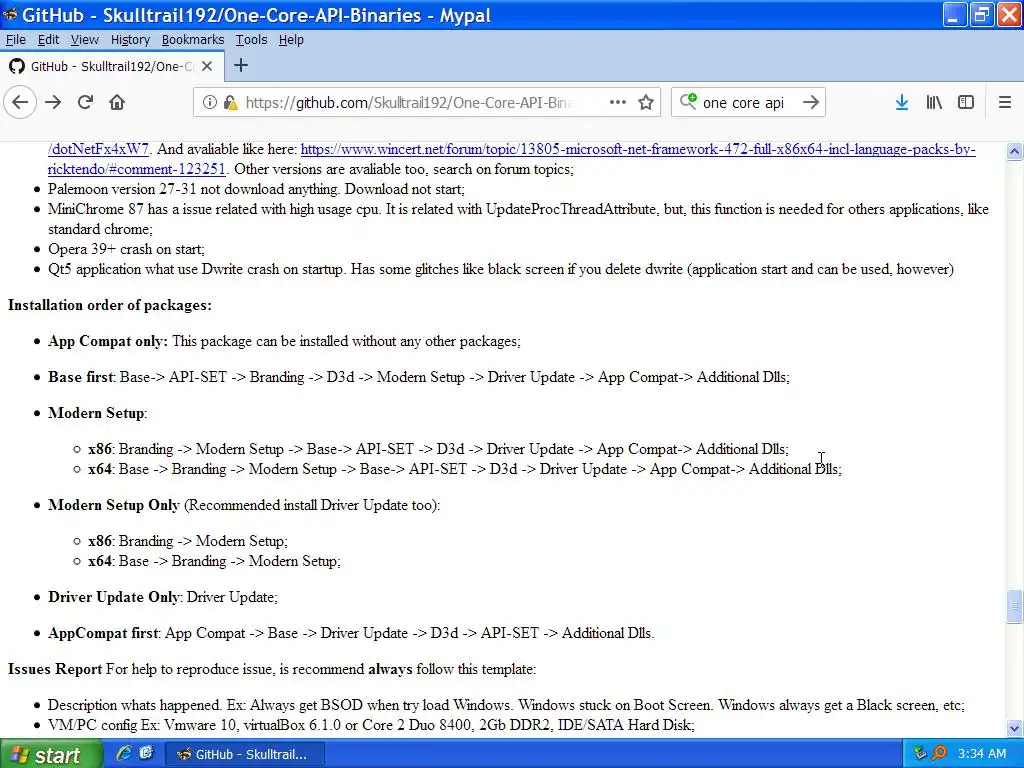This screenshot has height=768, width=1024.
Task: Show site information icon in address bar
Action: (209, 103)
